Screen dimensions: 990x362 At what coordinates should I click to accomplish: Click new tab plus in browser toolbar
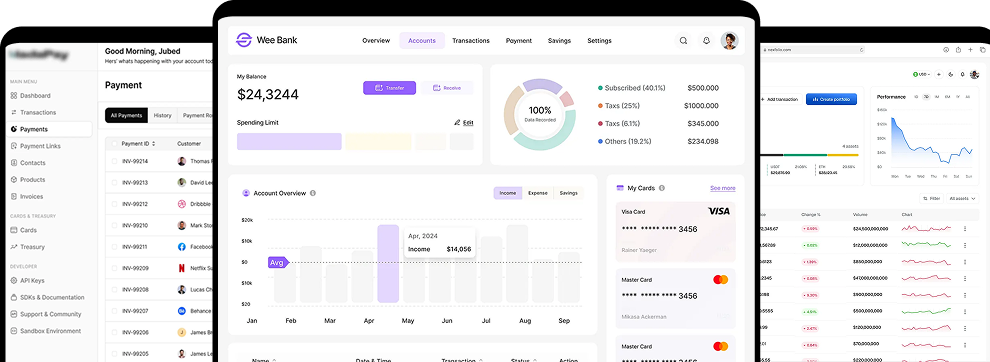[x=970, y=49]
